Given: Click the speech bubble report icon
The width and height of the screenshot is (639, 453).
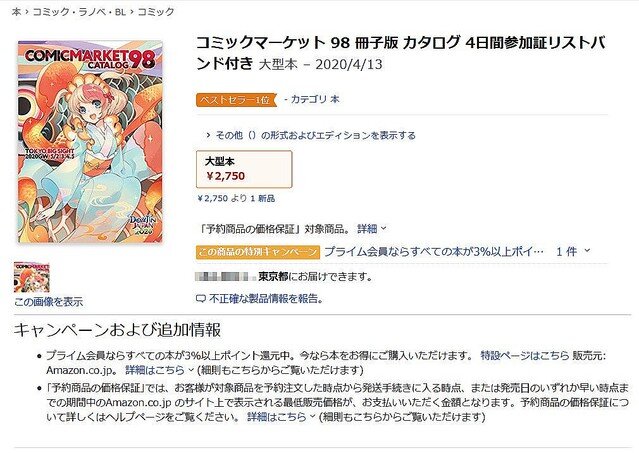Looking at the screenshot, I should 201,299.
